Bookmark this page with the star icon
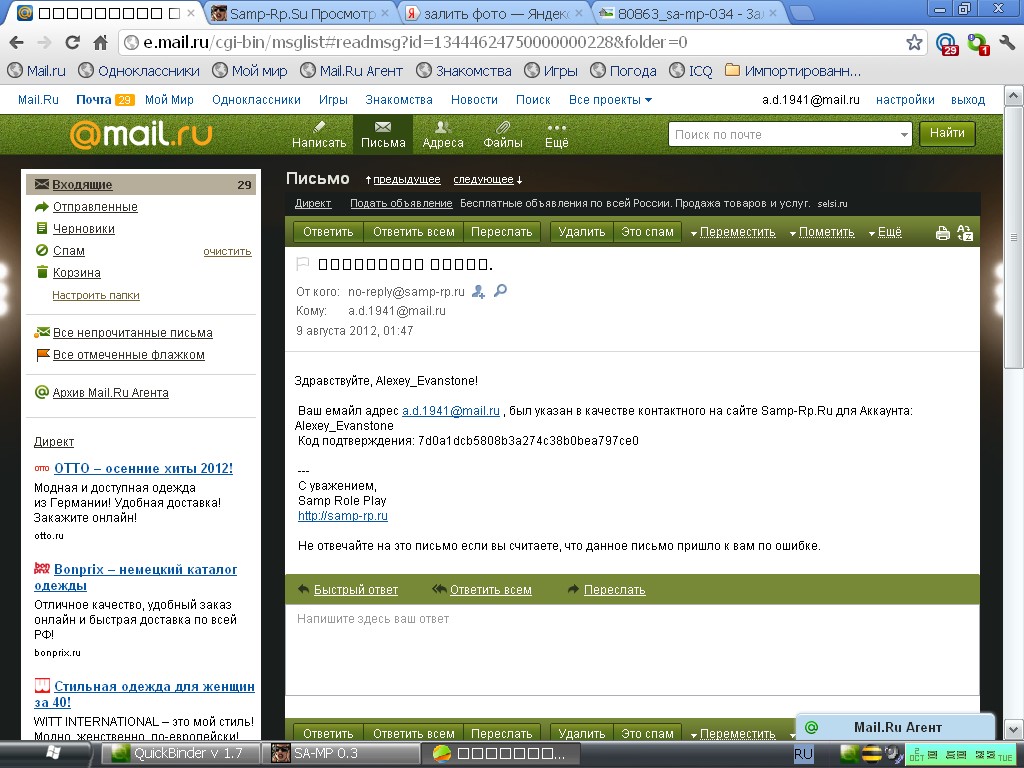The height and width of the screenshot is (768, 1024). 914,42
